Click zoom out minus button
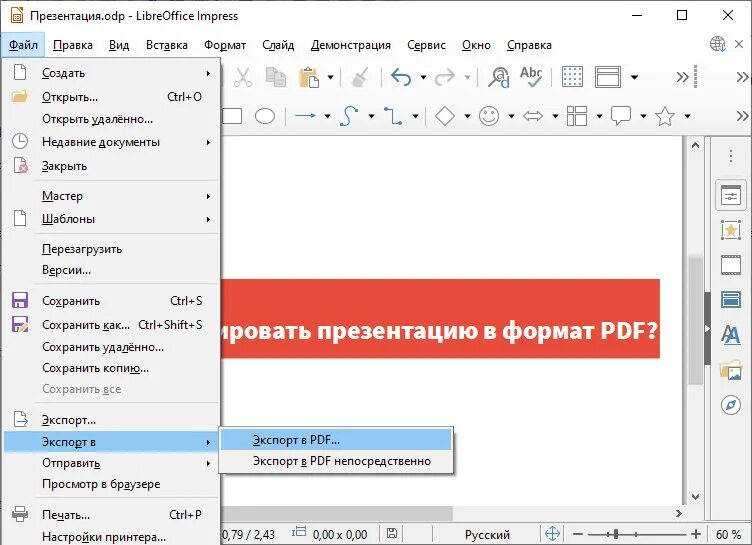The image size is (752, 545). (578, 533)
